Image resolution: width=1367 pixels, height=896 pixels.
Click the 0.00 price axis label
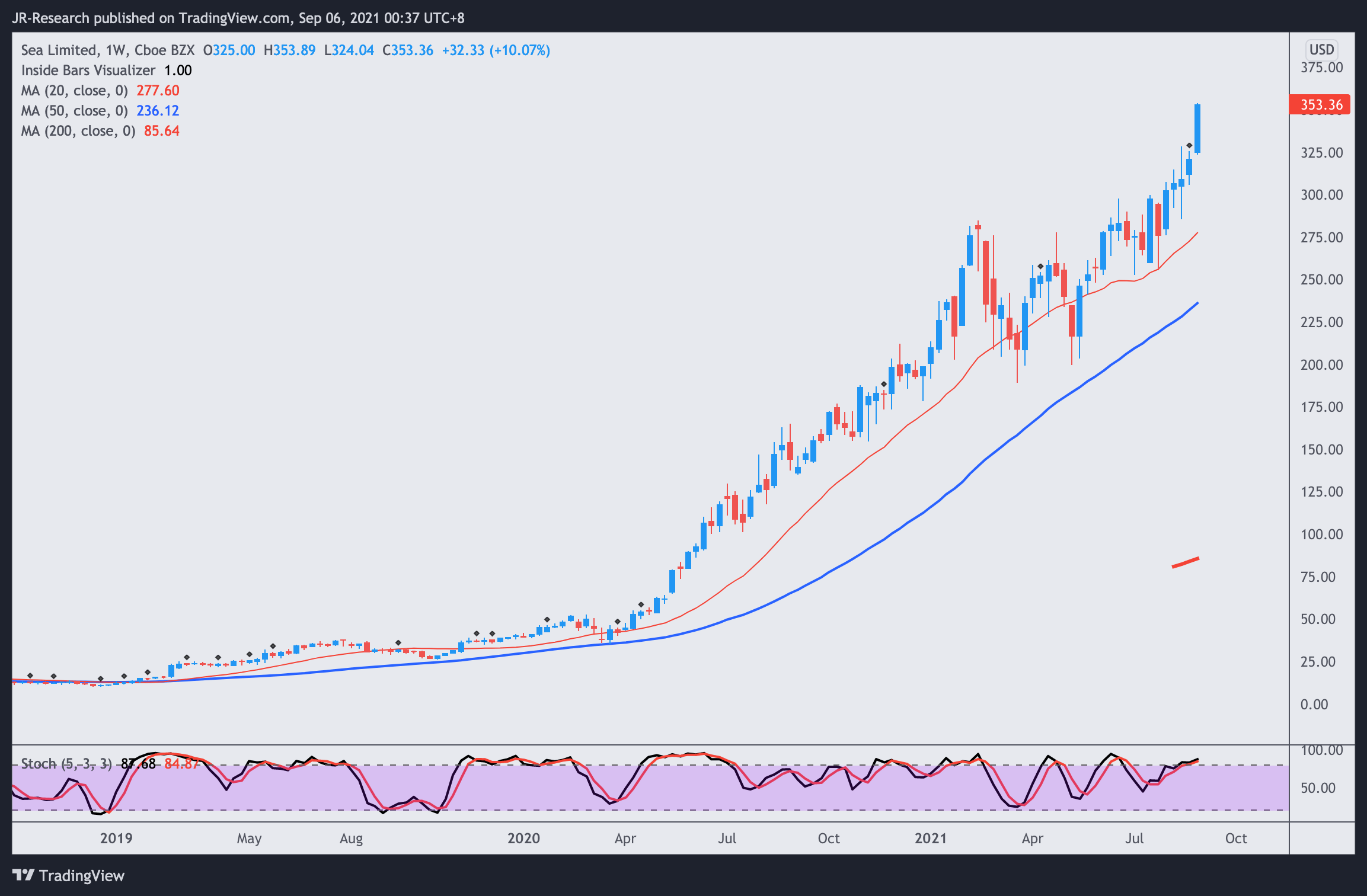pos(1314,705)
